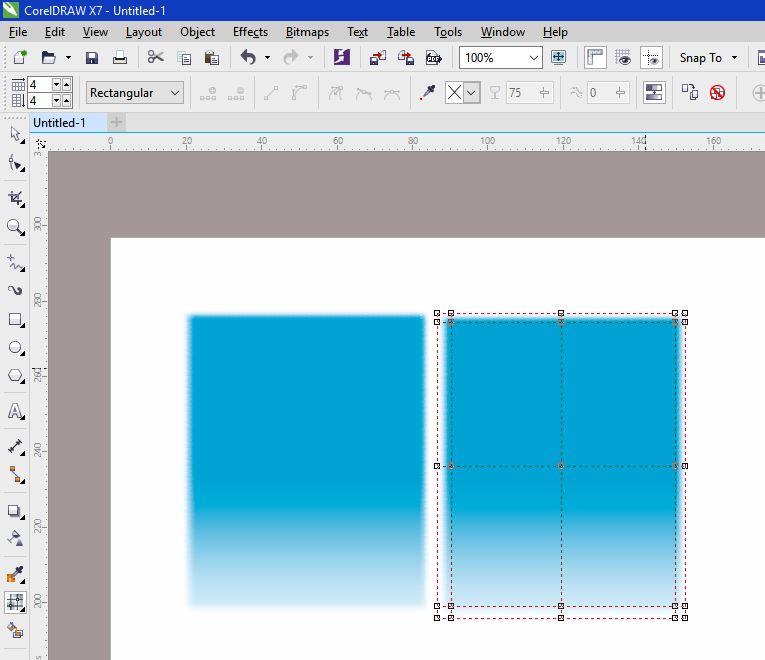765x660 pixels.
Task: Open the grid columns value dropdown
Action: tap(57, 84)
